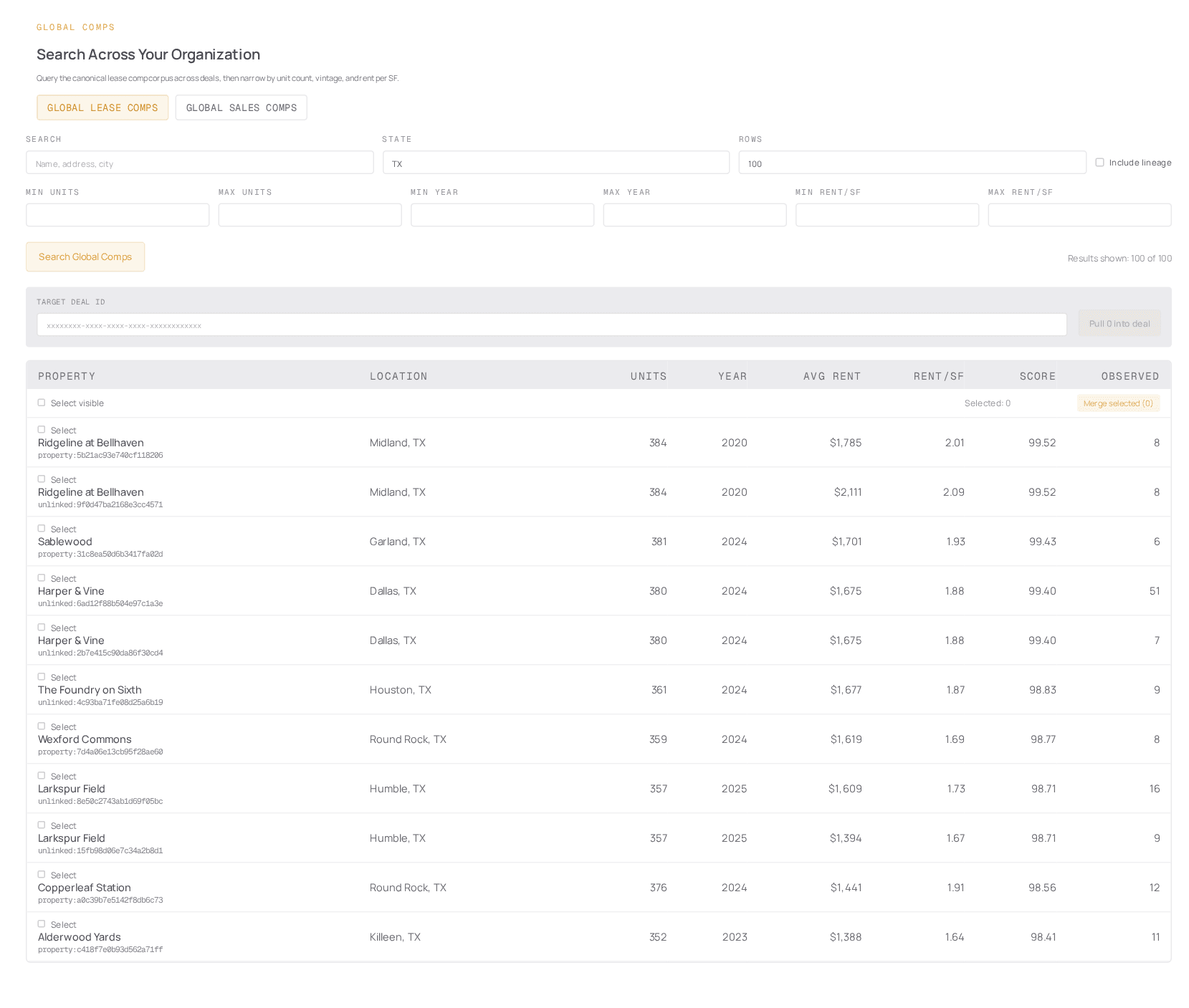
Task: Click the Score column header
Action: pos(1038,376)
